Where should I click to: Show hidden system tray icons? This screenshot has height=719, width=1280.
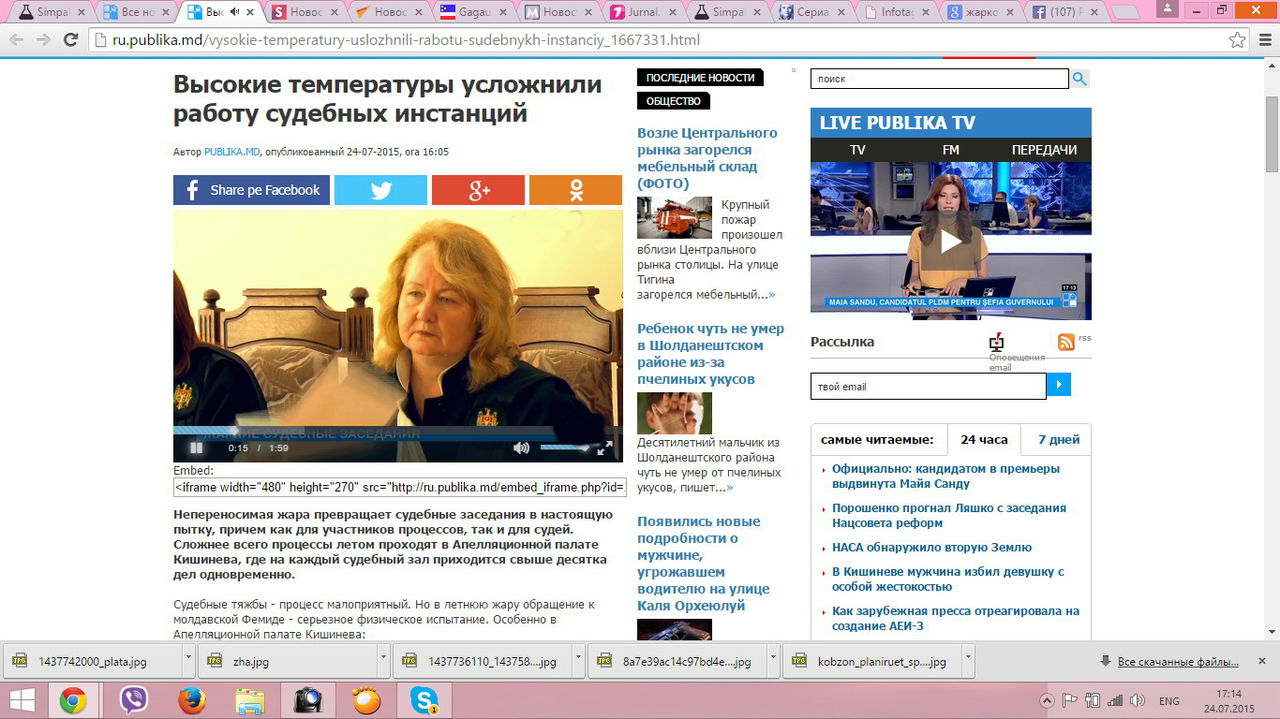tap(1046, 700)
